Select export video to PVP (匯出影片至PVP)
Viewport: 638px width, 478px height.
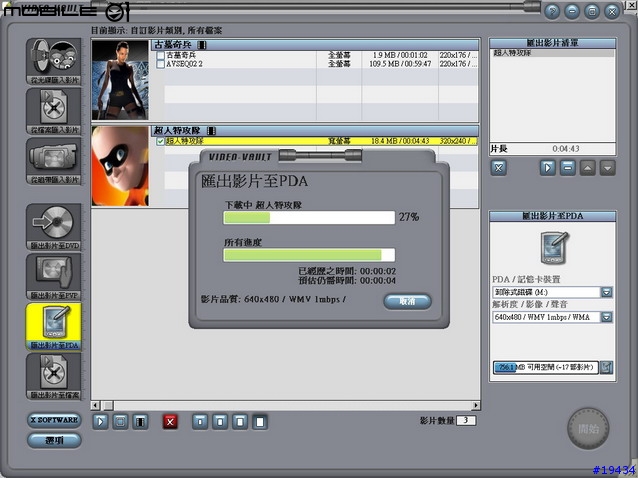(x=54, y=277)
